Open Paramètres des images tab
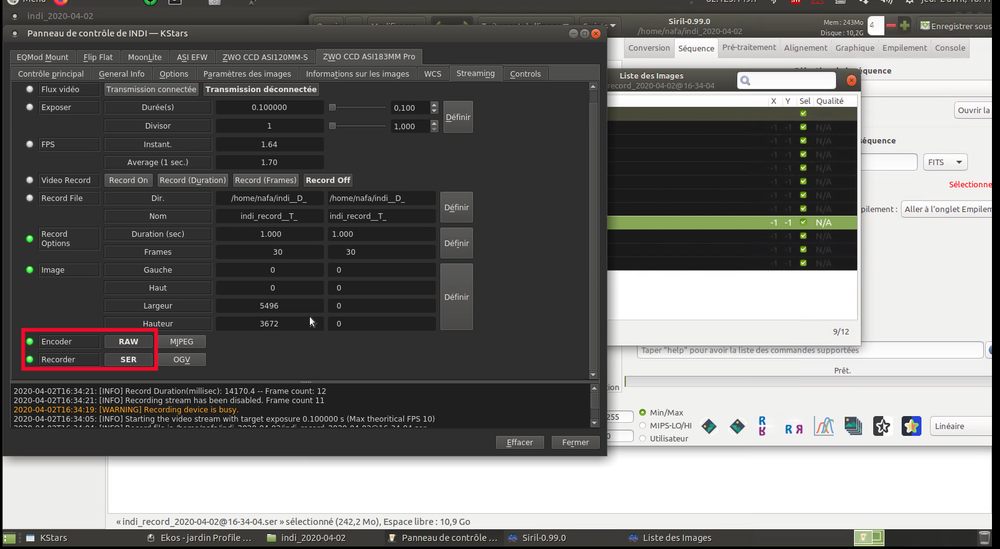 coord(247,74)
